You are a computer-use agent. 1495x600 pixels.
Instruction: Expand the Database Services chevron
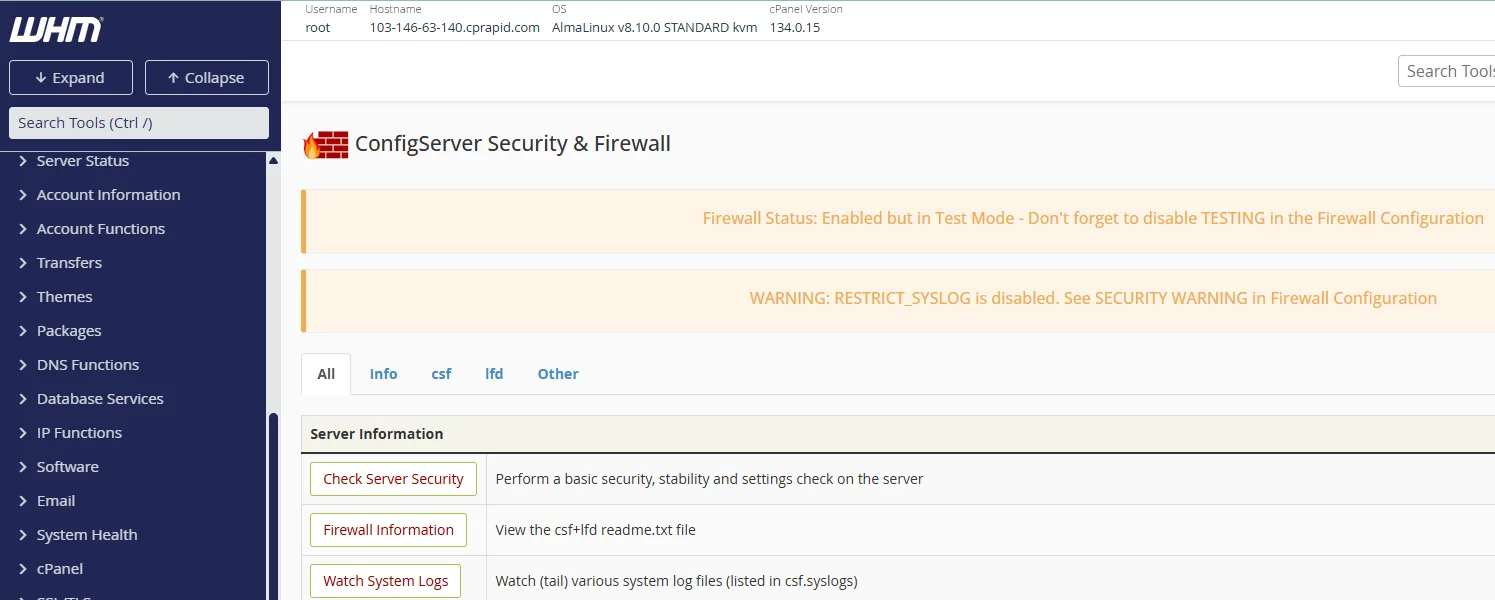click(x=23, y=399)
